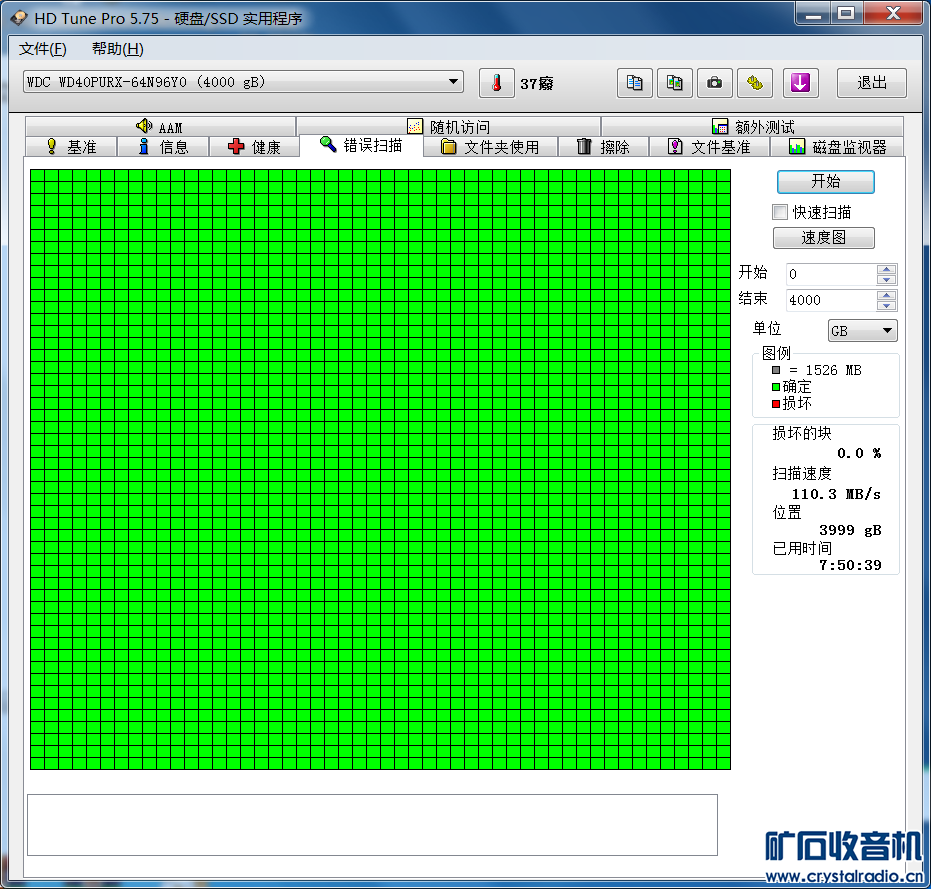Click the gray legend block-size swatch

pyautogui.click(x=775, y=370)
